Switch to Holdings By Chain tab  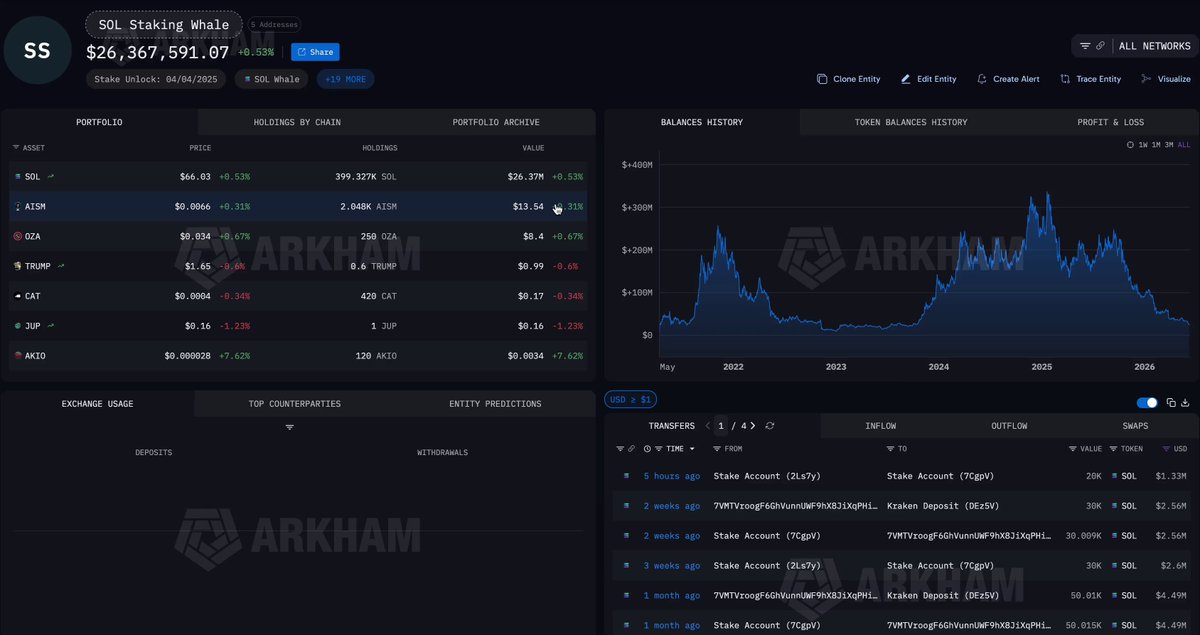click(x=297, y=122)
